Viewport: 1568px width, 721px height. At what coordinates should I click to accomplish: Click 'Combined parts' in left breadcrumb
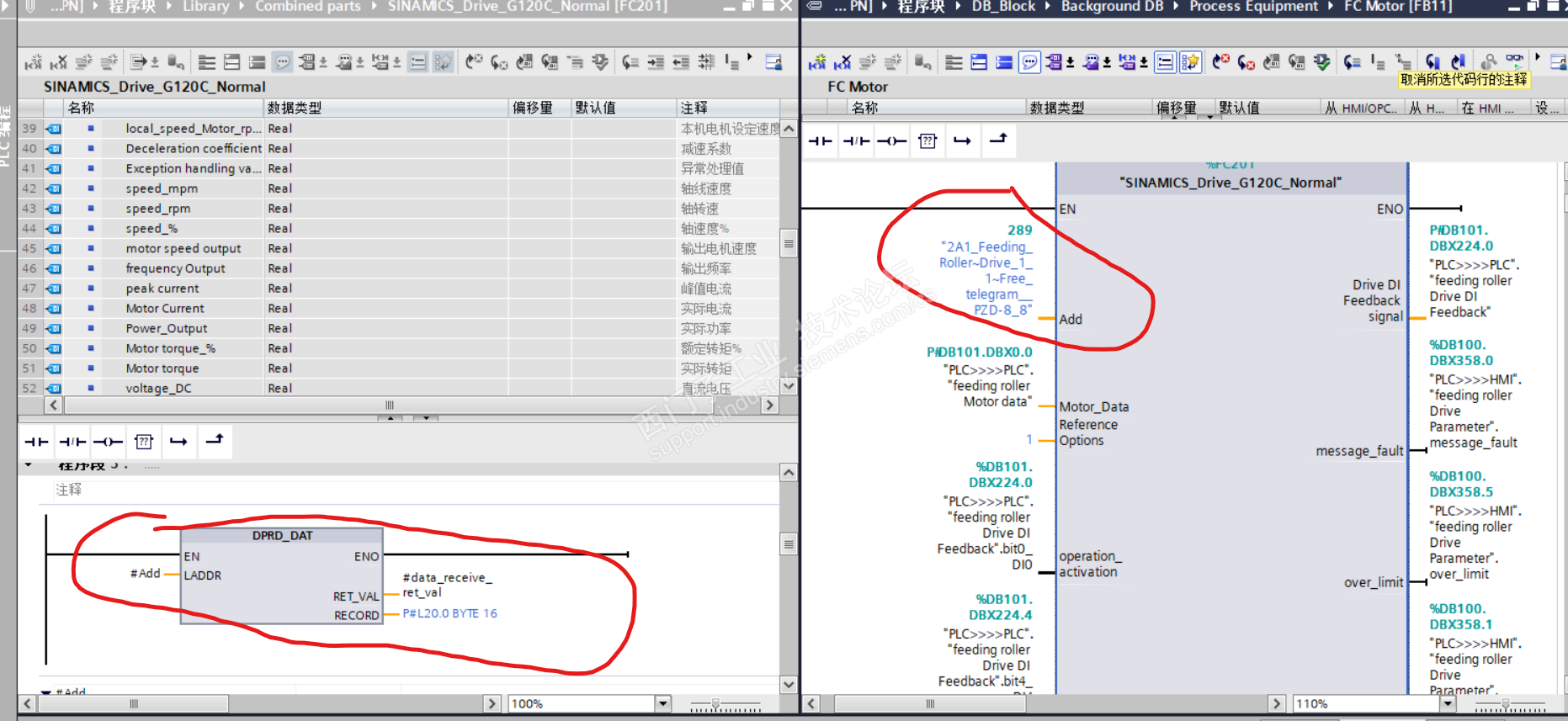308,7
